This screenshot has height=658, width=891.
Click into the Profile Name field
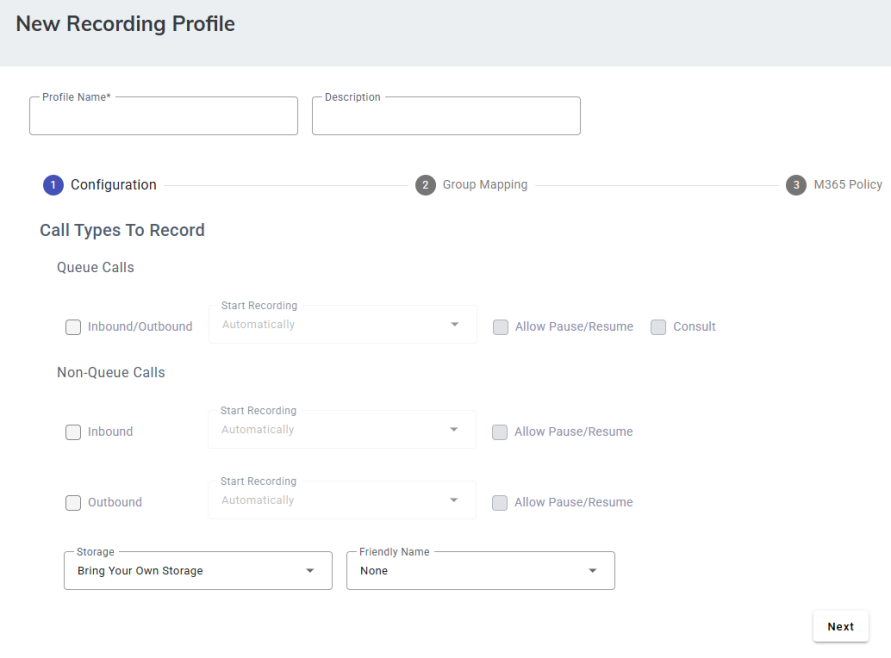pyautogui.click(x=164, y=117)
